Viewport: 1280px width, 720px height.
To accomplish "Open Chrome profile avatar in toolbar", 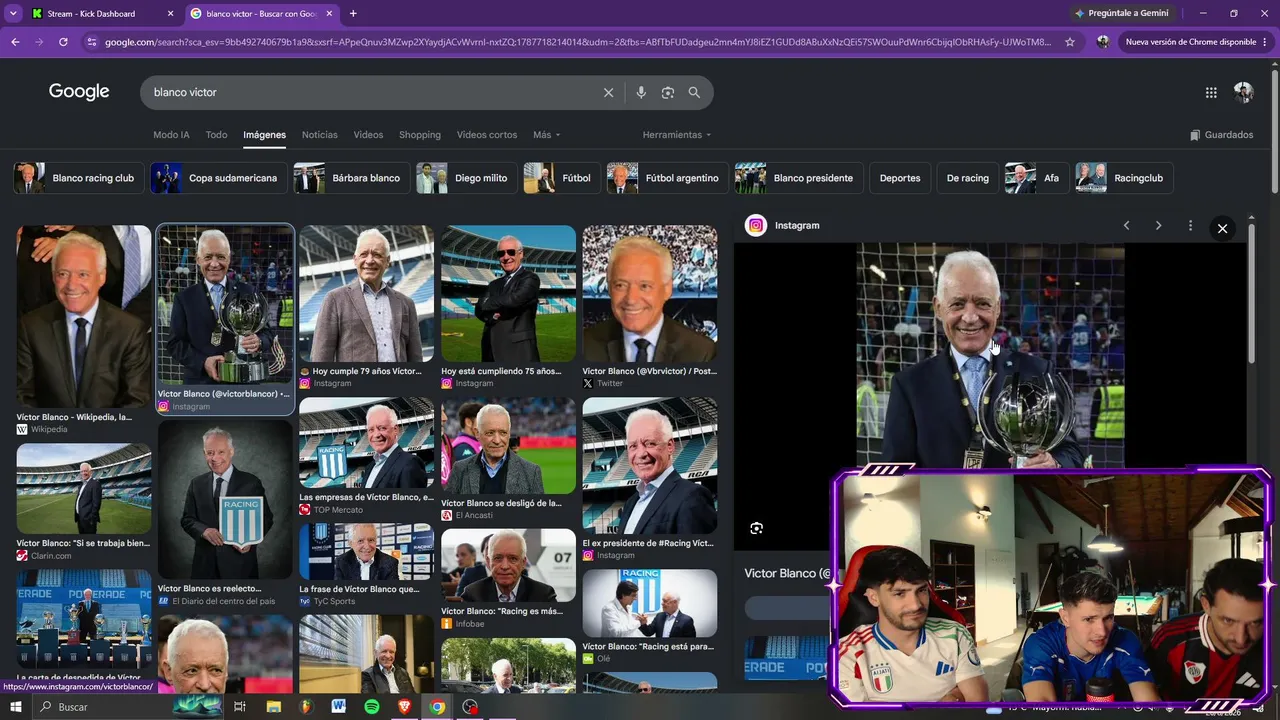I will pos(1102,42).
